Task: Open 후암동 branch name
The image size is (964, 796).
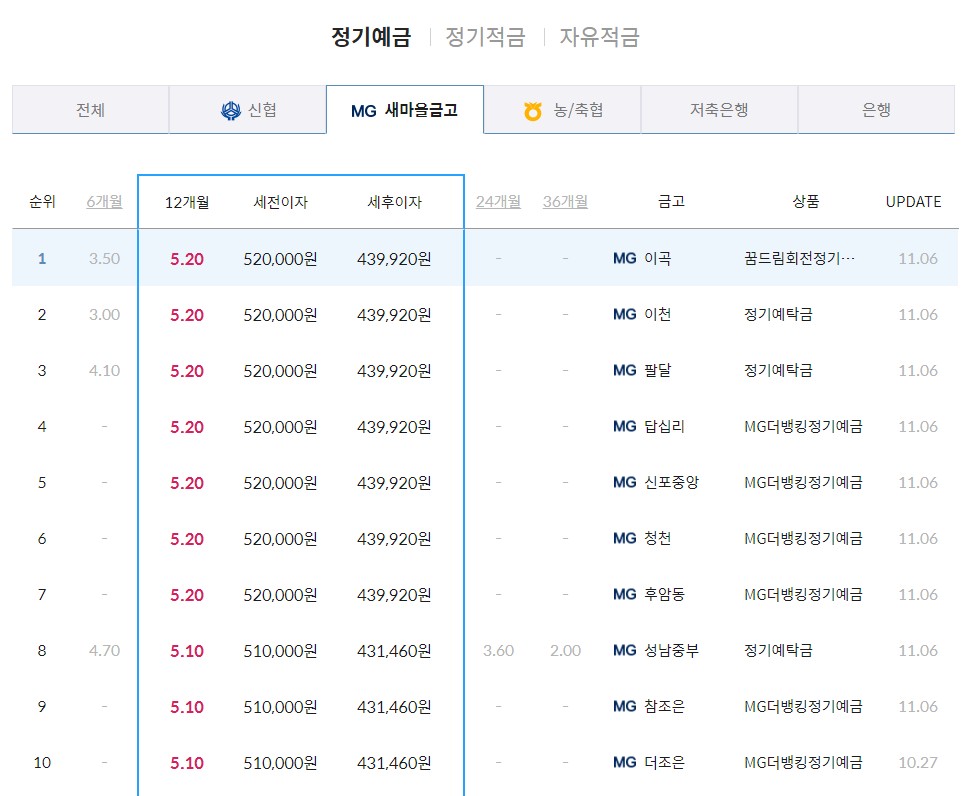Action: tap(664, 594)
